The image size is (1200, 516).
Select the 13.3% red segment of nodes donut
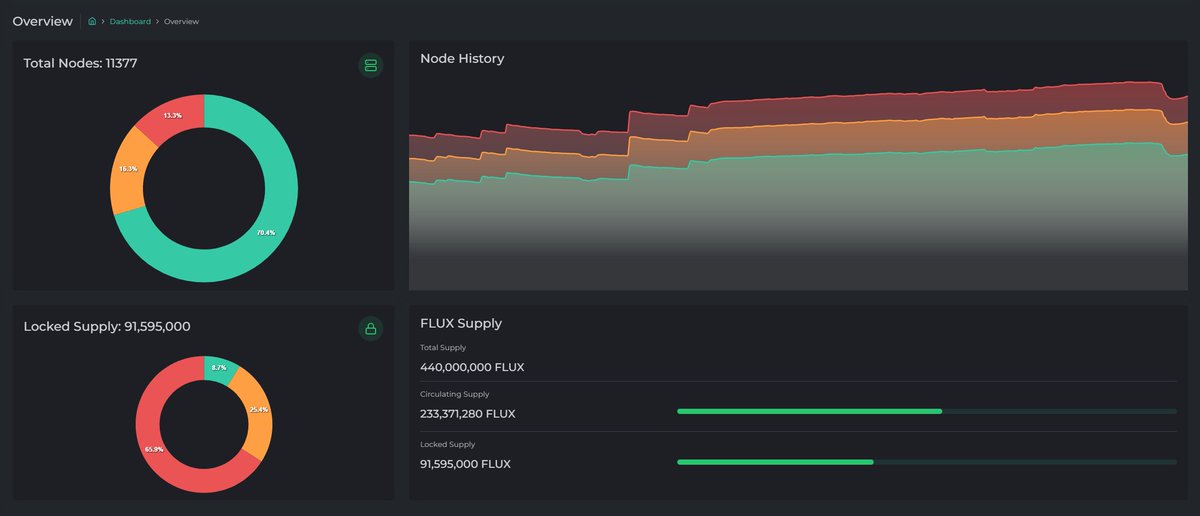point(172,115)
